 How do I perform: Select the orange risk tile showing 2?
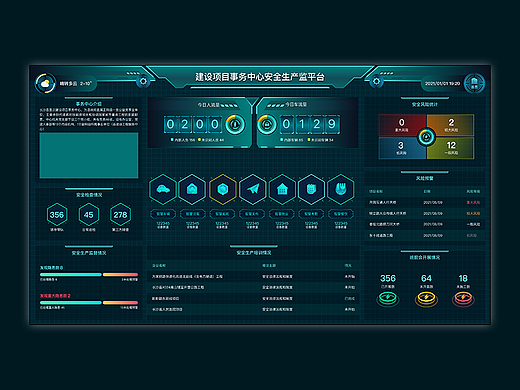coord(451,125)
